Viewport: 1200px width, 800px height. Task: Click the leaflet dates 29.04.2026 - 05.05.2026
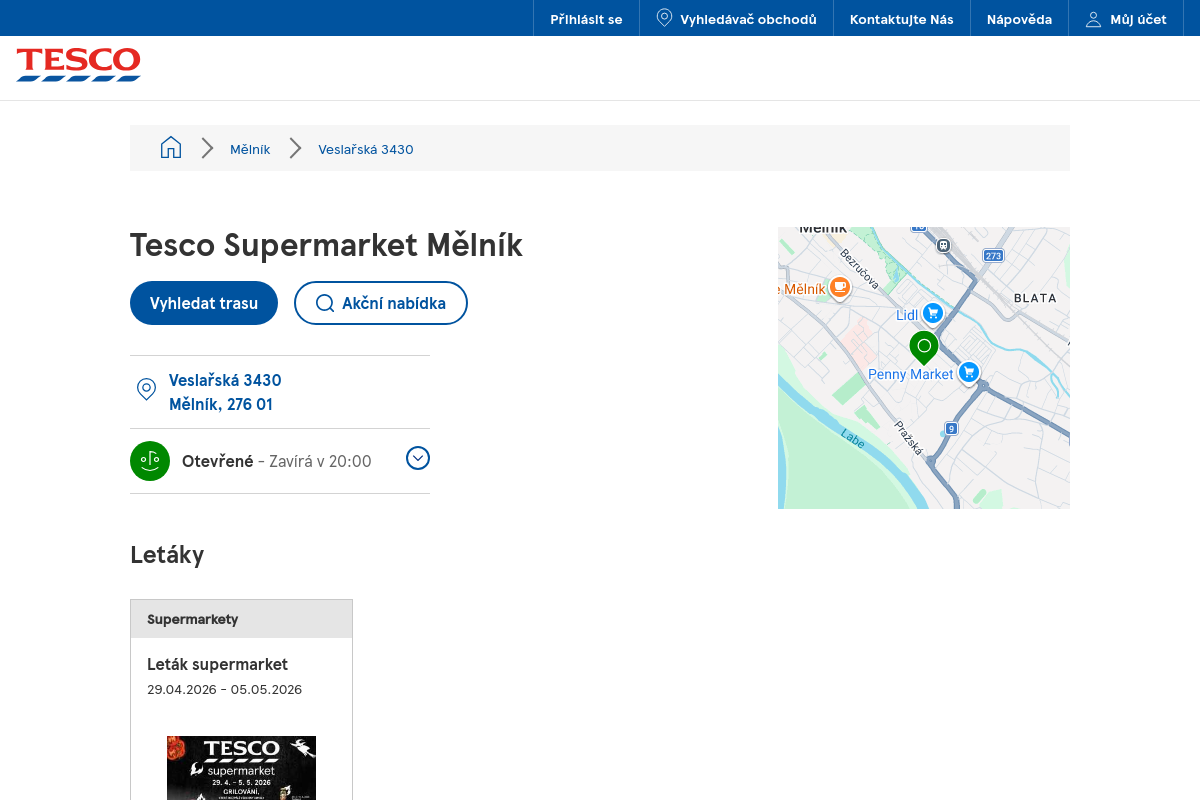(x=224, y=689)
